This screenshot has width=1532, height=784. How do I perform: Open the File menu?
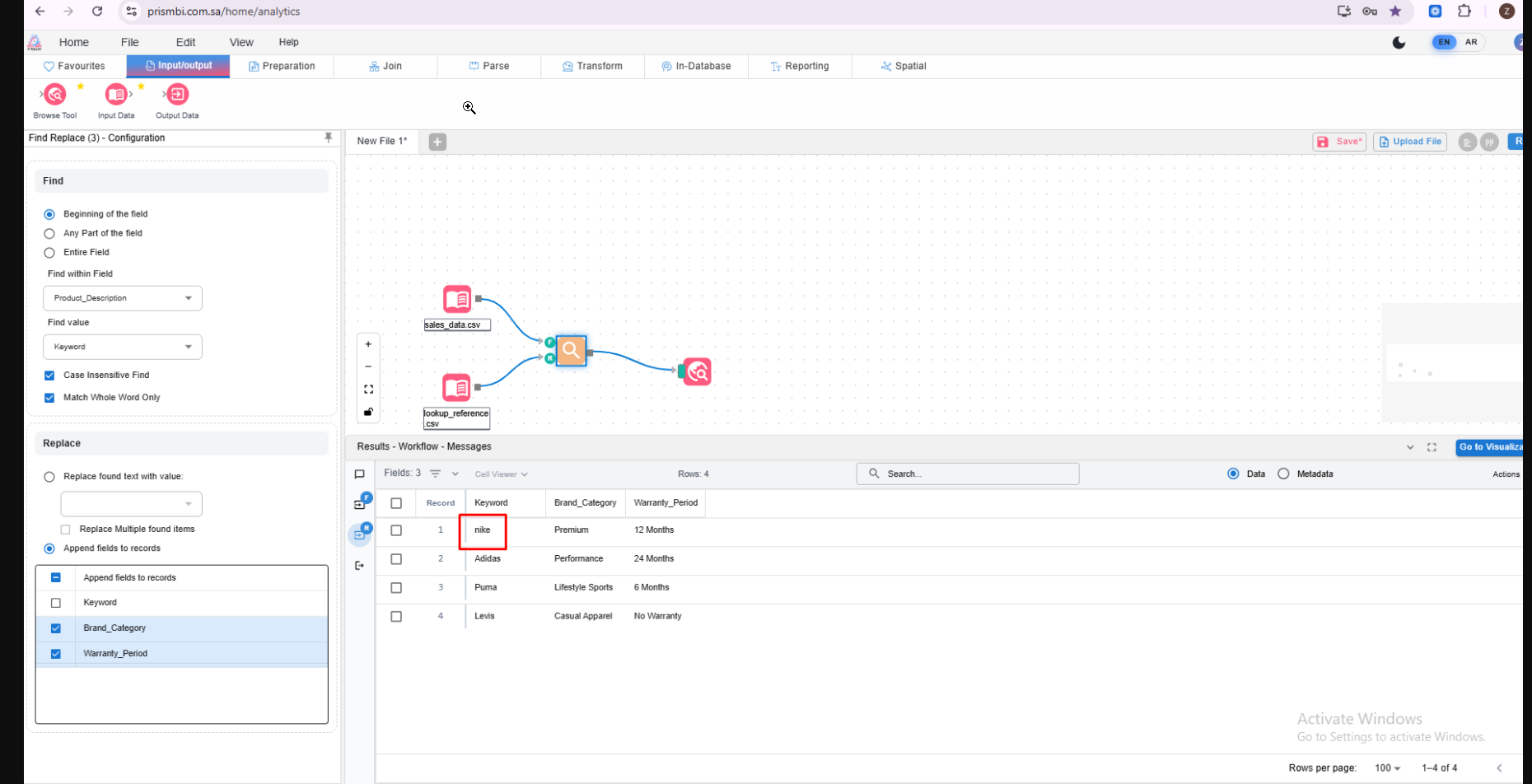click(129, 42)
